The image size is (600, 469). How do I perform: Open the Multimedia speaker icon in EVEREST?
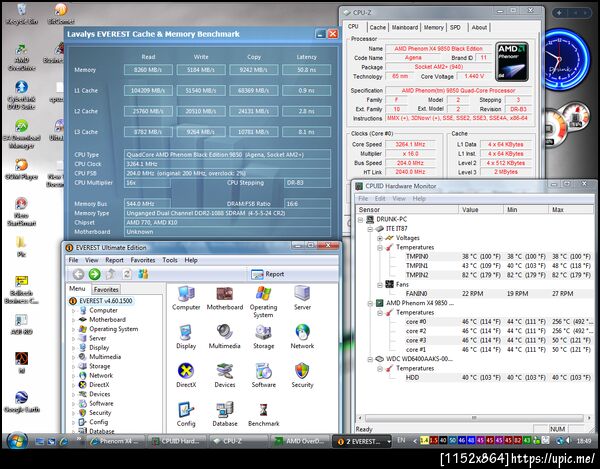click(x=225, y=337)
